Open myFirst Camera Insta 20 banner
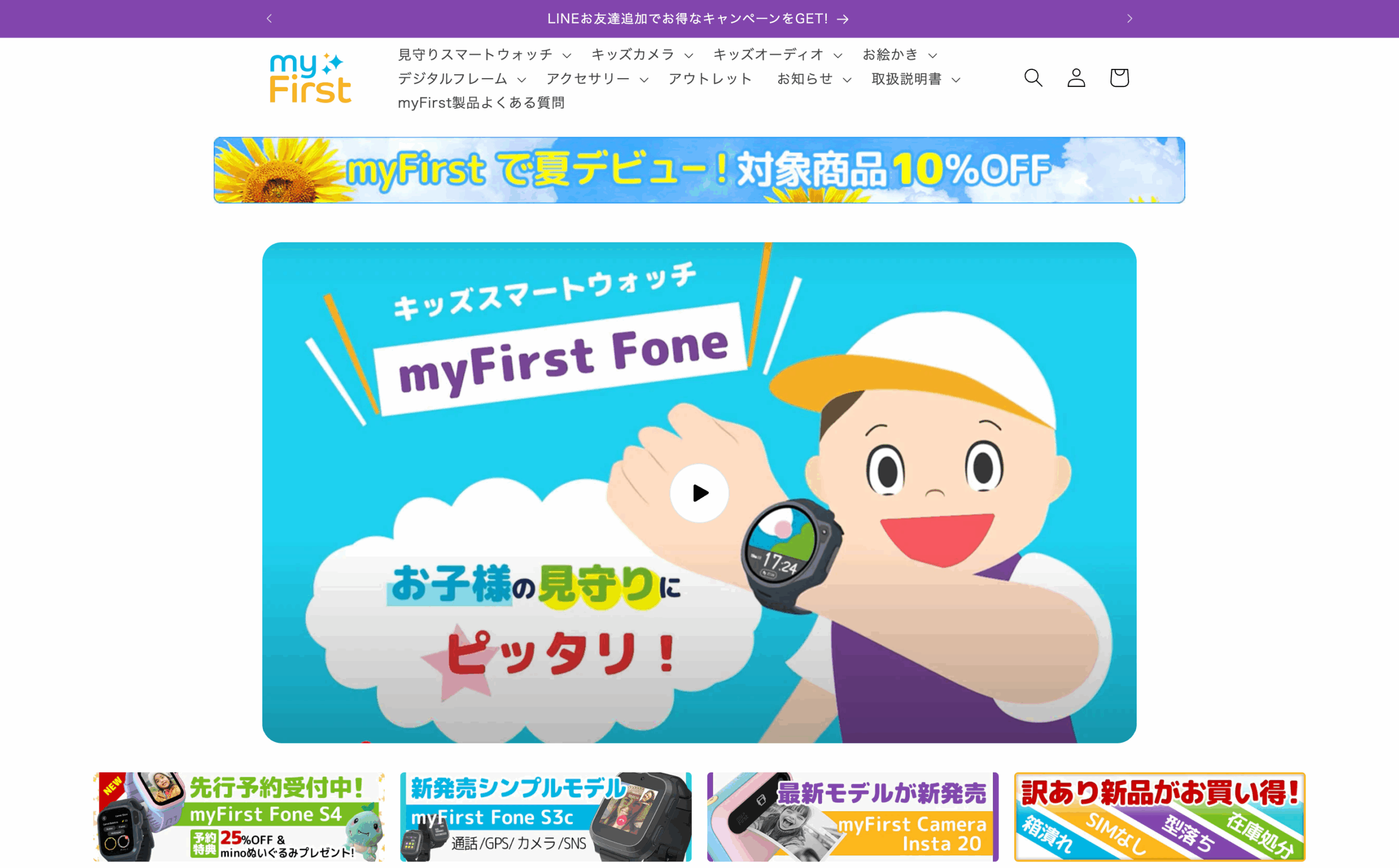Image resolution: width=1399 pixels, height=868 pixels. [853, 816]
